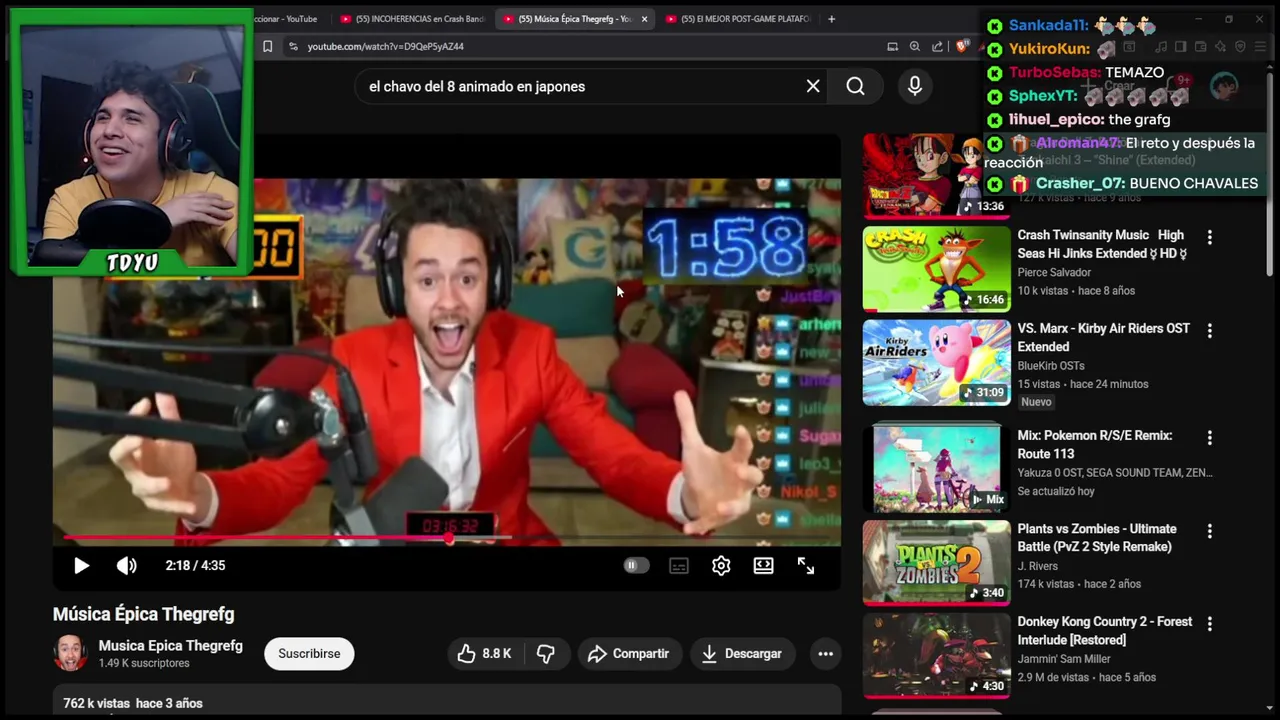This screenshot has width=1280, height=720.
Task: Open the Donkey Kong Country 2 thumbnail
Action: coord(937,655)
